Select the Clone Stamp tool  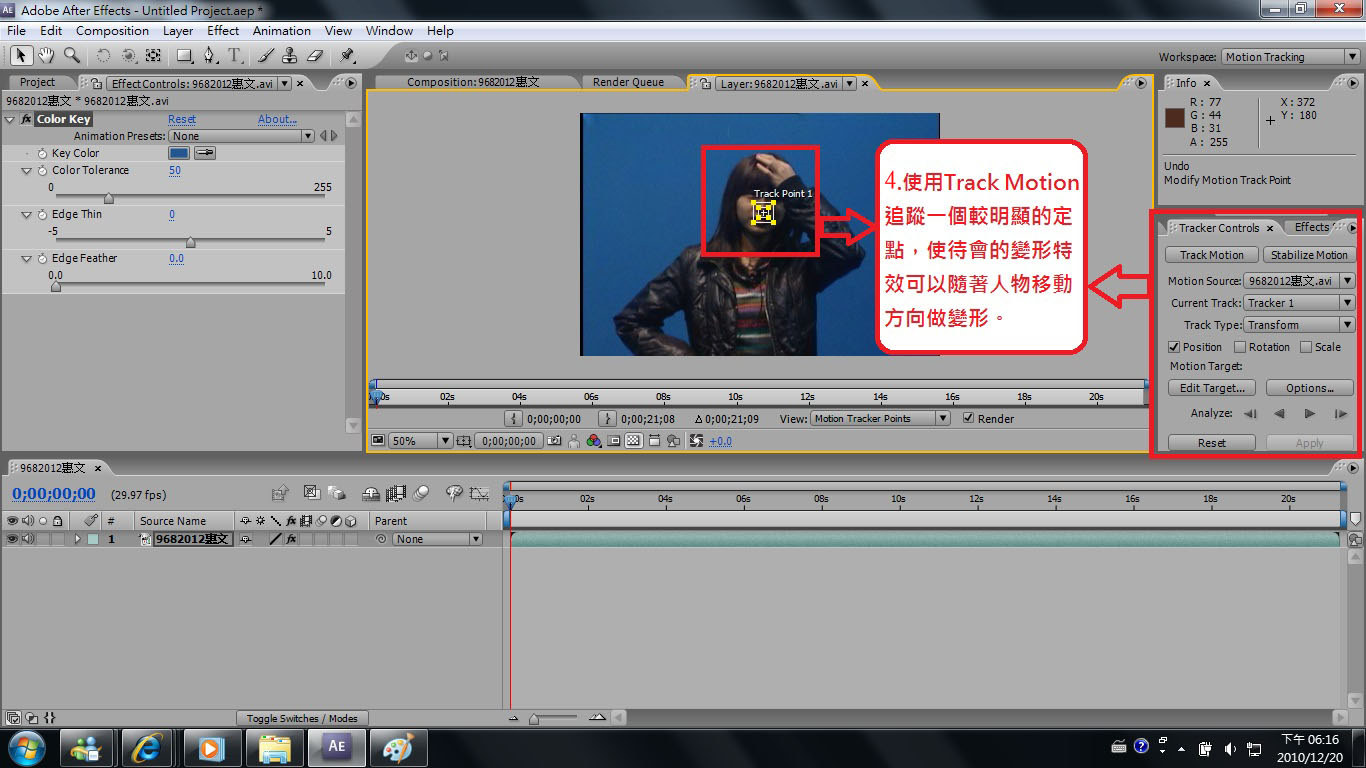[x=289, y=56]
